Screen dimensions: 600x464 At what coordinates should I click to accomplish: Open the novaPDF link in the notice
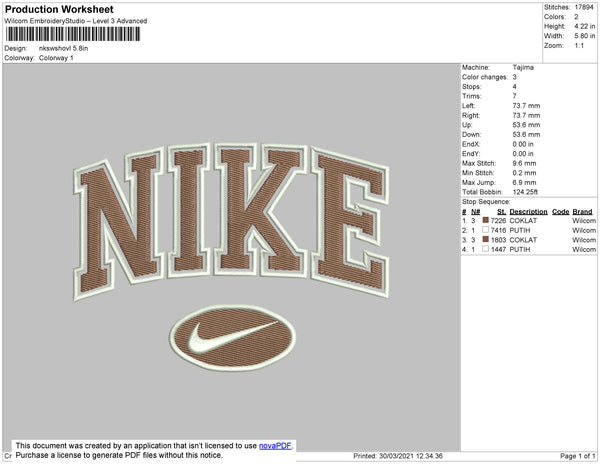pyautogui.click(x=275, y=446)
